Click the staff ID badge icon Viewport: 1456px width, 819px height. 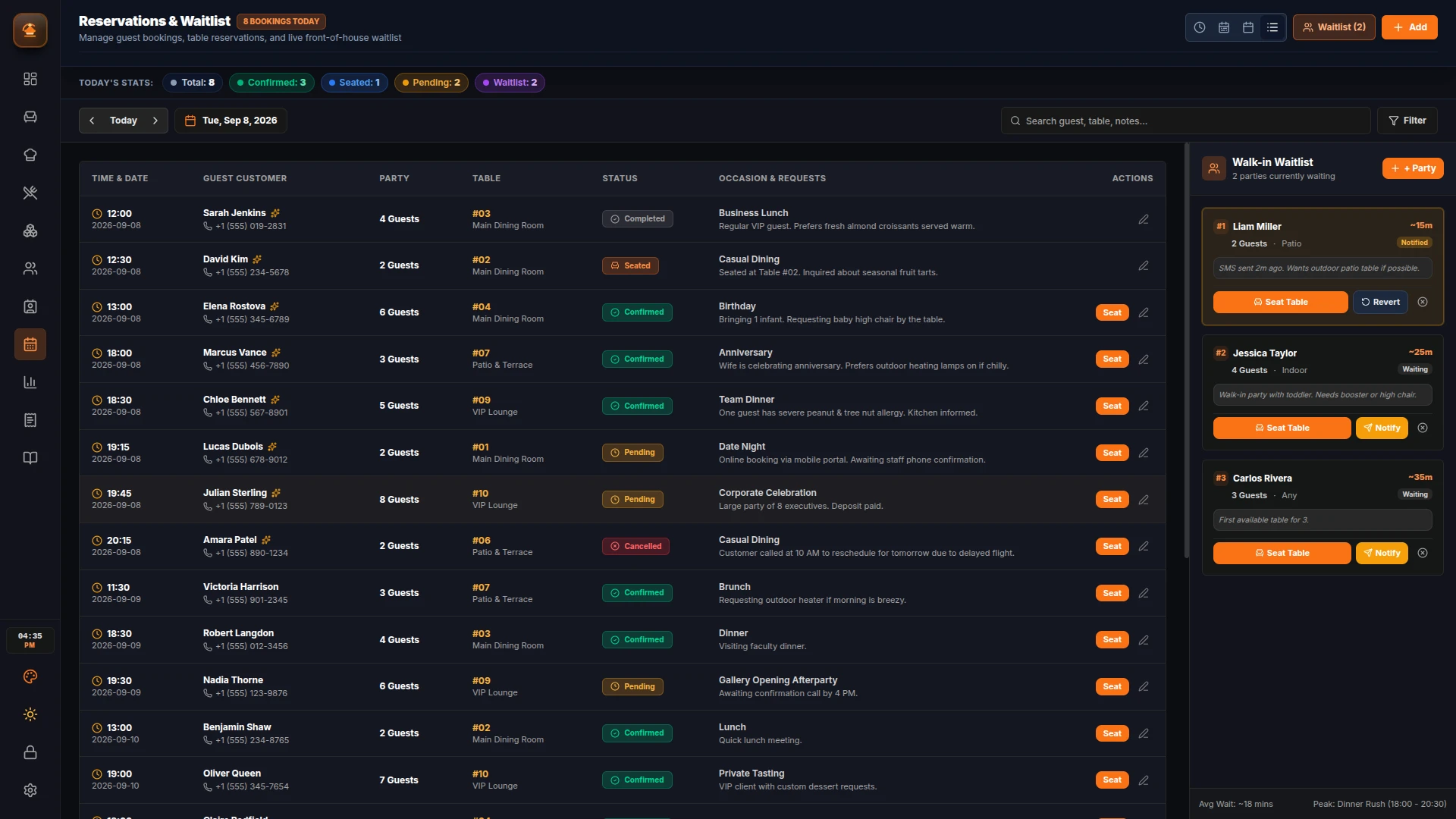30,306
